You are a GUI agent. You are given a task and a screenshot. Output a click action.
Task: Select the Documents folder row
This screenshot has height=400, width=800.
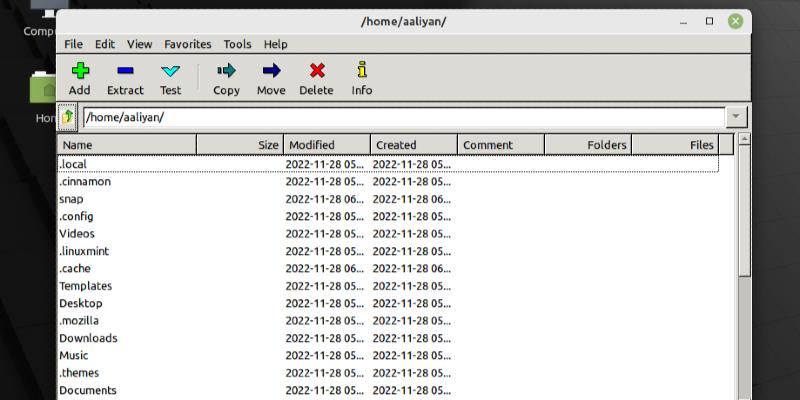point(388,390)
